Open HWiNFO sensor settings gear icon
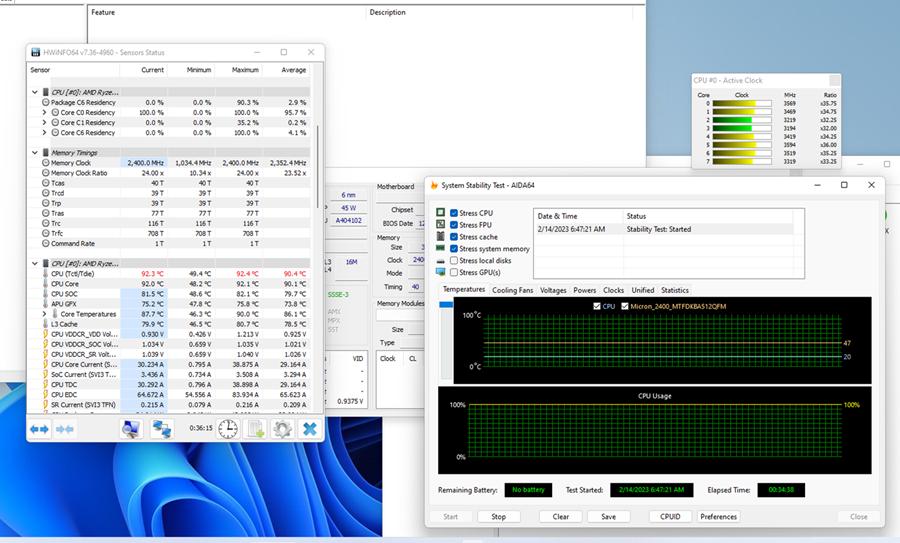Screen dimensions: 900x543 [282, 429]
